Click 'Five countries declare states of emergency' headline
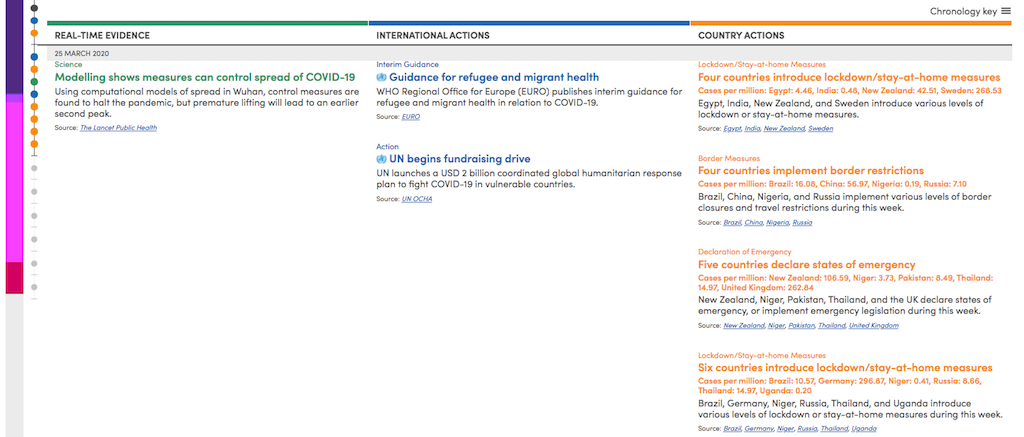1024x437 pixels. pos(807,265)
